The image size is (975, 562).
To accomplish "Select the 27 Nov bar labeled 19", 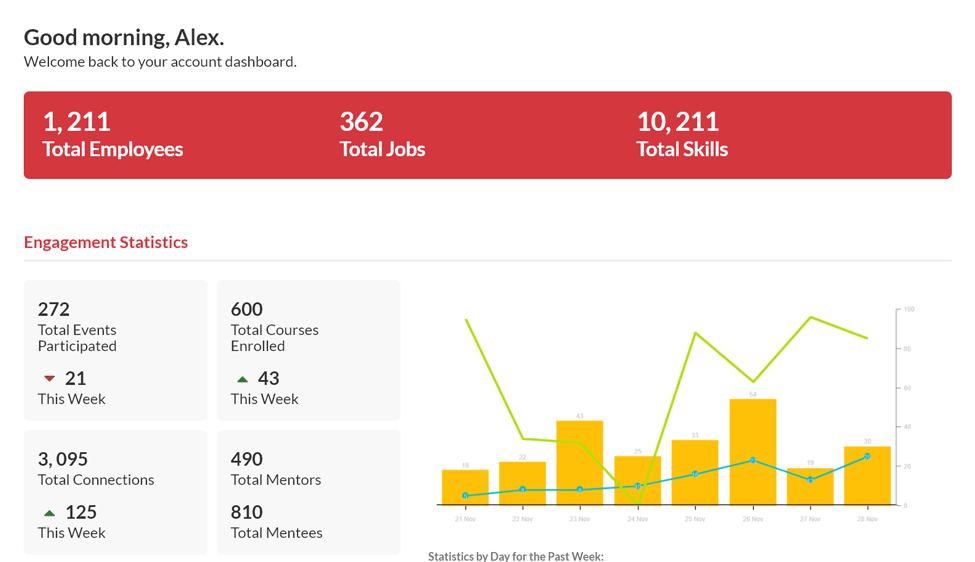I will [810, 487].
